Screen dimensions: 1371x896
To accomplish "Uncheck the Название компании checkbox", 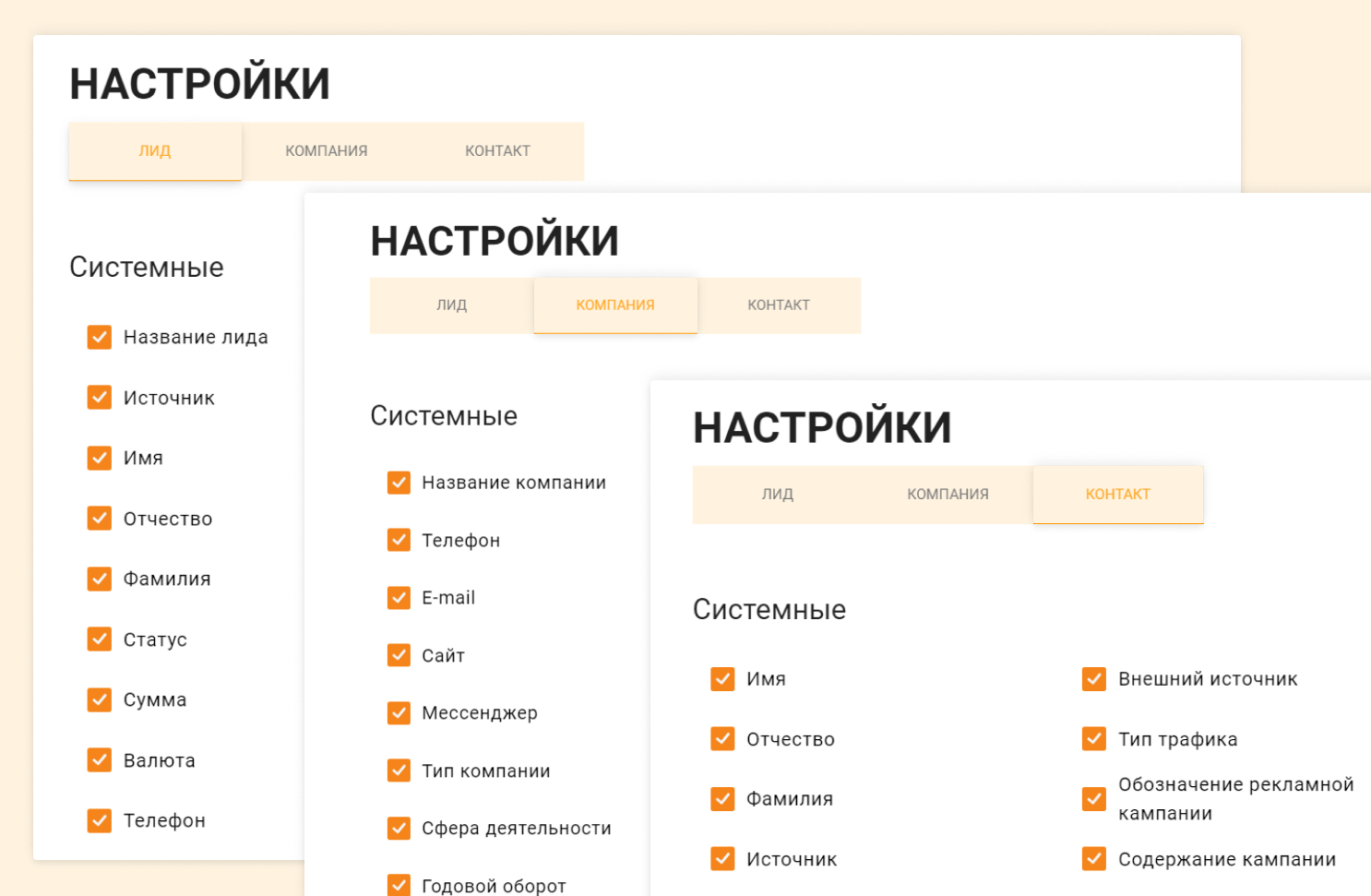I will [399, 483].
